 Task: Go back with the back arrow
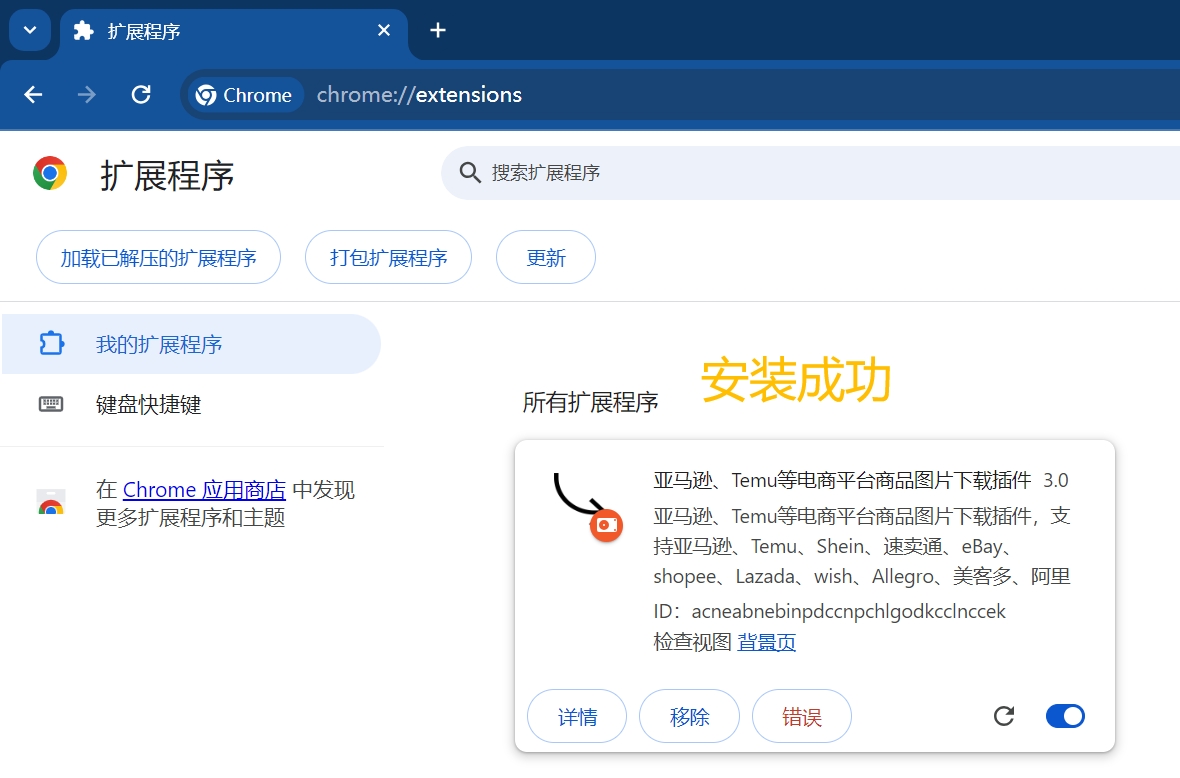[x=33, y=95]
